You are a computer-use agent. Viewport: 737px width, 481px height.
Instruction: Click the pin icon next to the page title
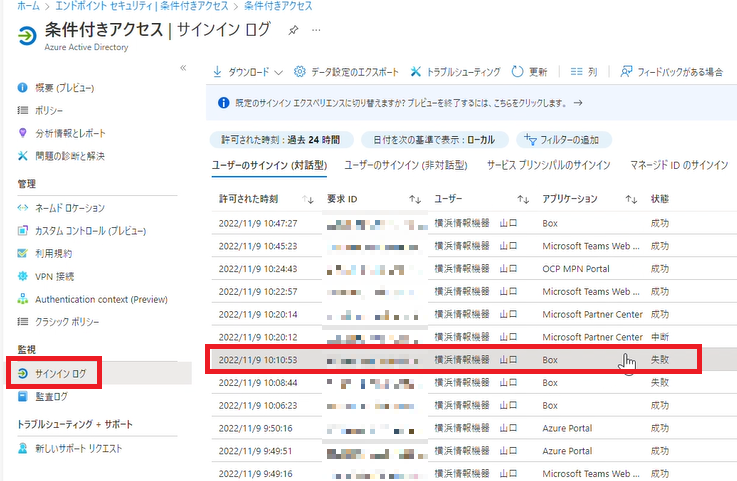tap(293, 31)
